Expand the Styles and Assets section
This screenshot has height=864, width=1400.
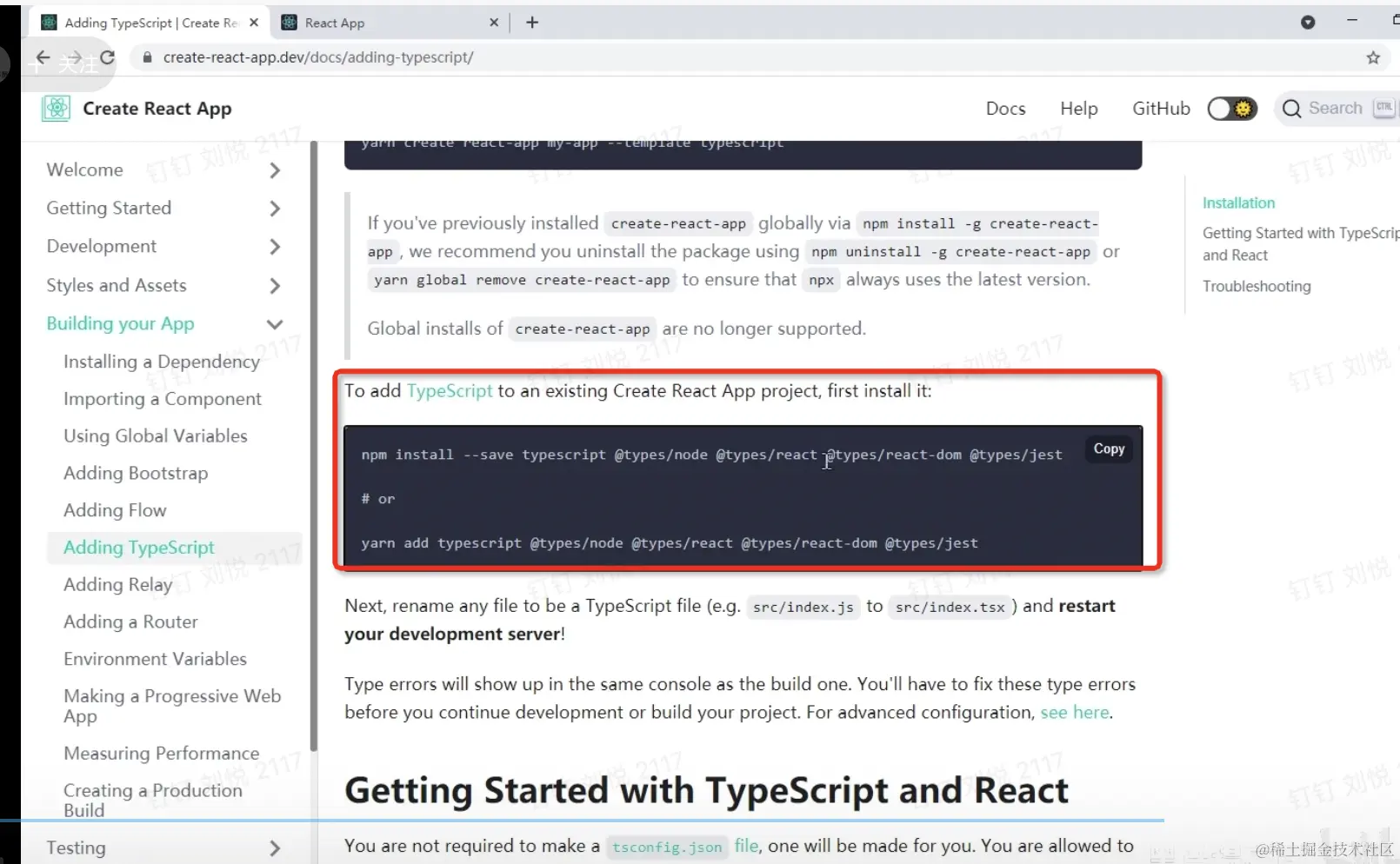click(275, 286)
